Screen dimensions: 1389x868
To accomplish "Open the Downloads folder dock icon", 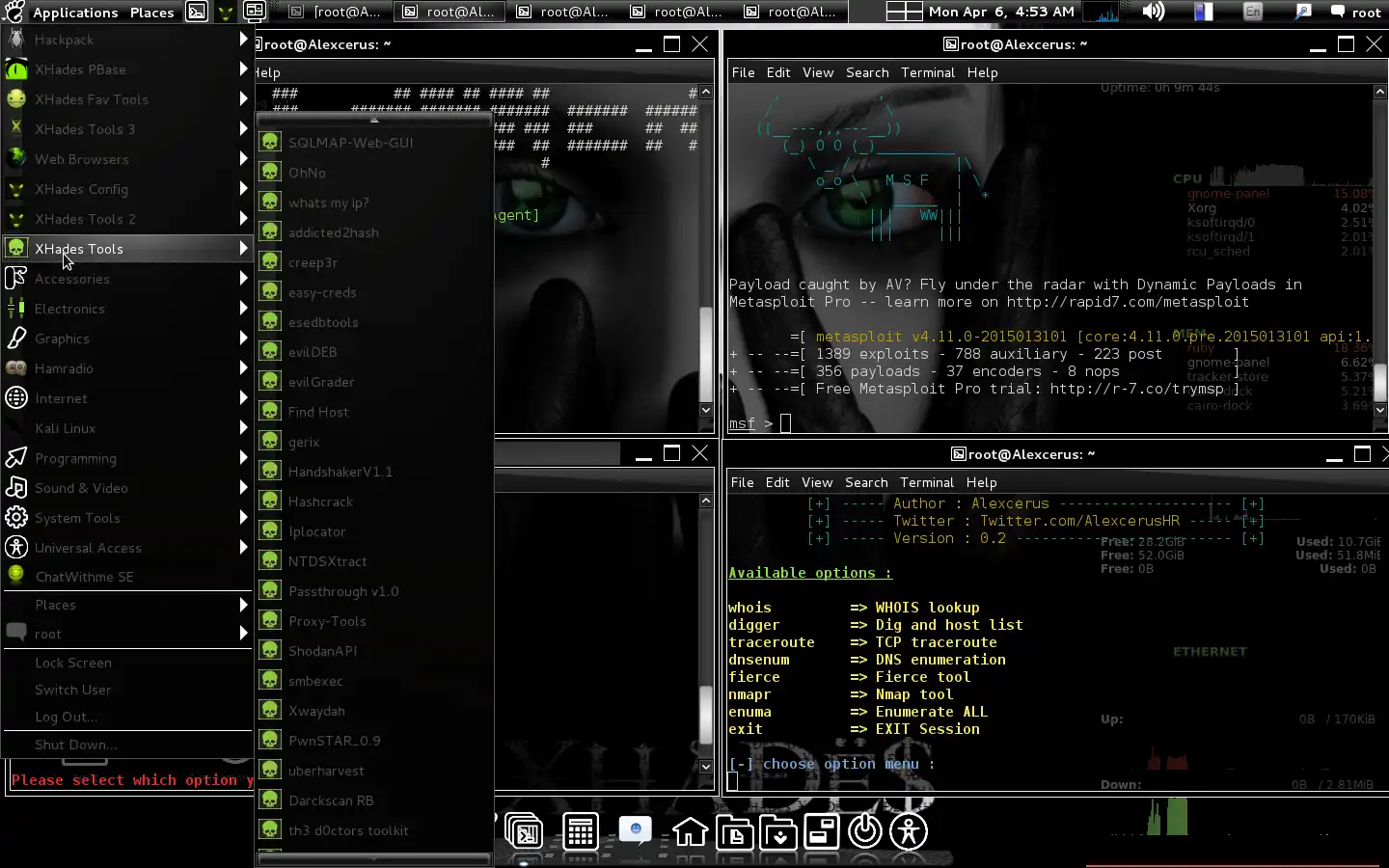I will pos(778,831).
